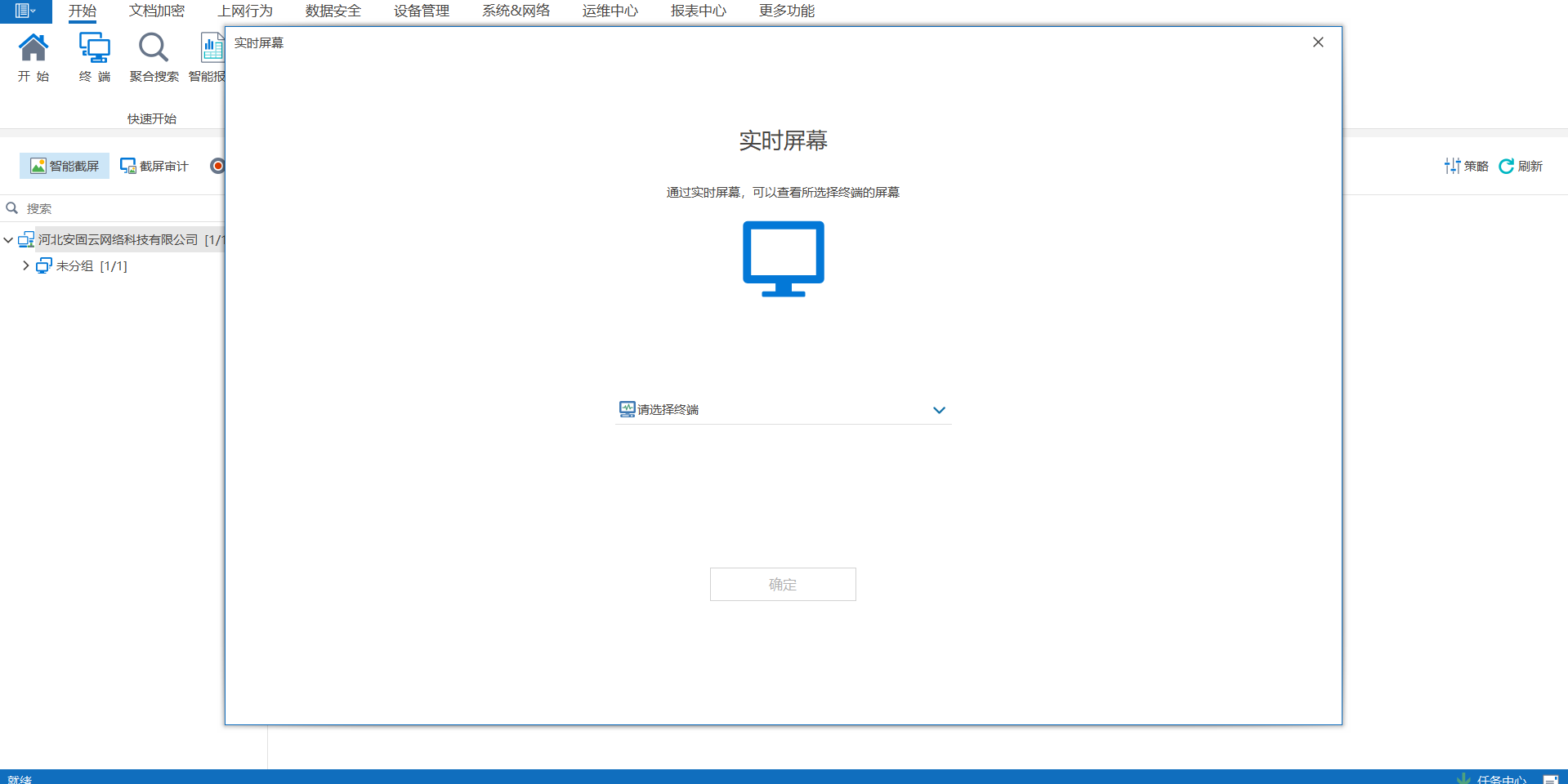
Task: Open the 更多功能 tab
Action: [787, 11]
